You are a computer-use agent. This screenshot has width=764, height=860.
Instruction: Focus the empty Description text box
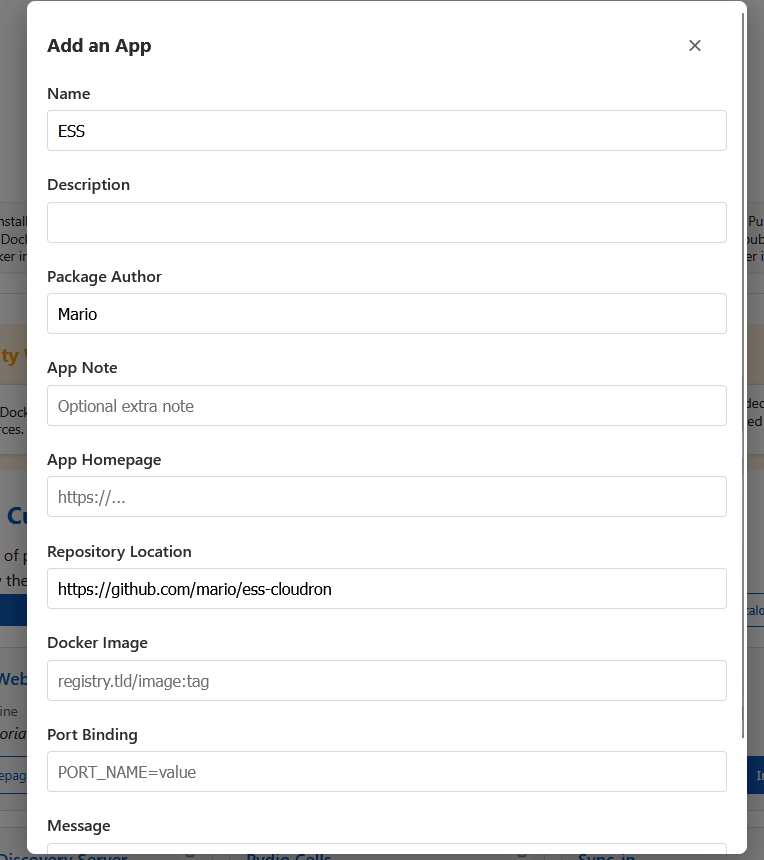tap(386, 222)
